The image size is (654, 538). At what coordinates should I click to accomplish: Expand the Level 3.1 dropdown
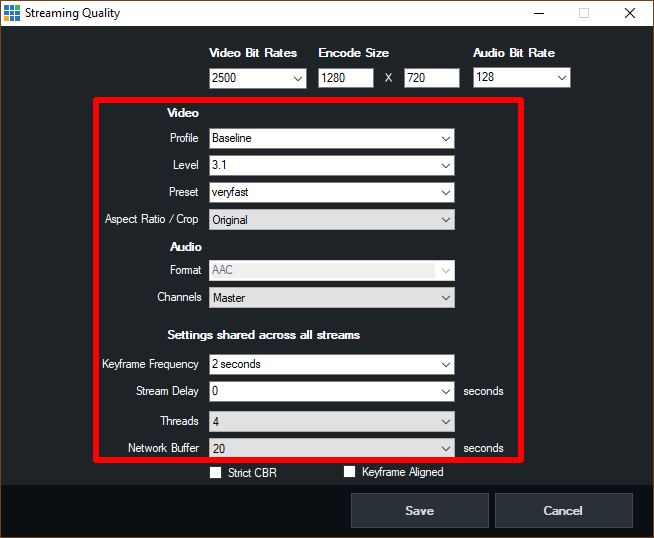[x=331, y=165]
